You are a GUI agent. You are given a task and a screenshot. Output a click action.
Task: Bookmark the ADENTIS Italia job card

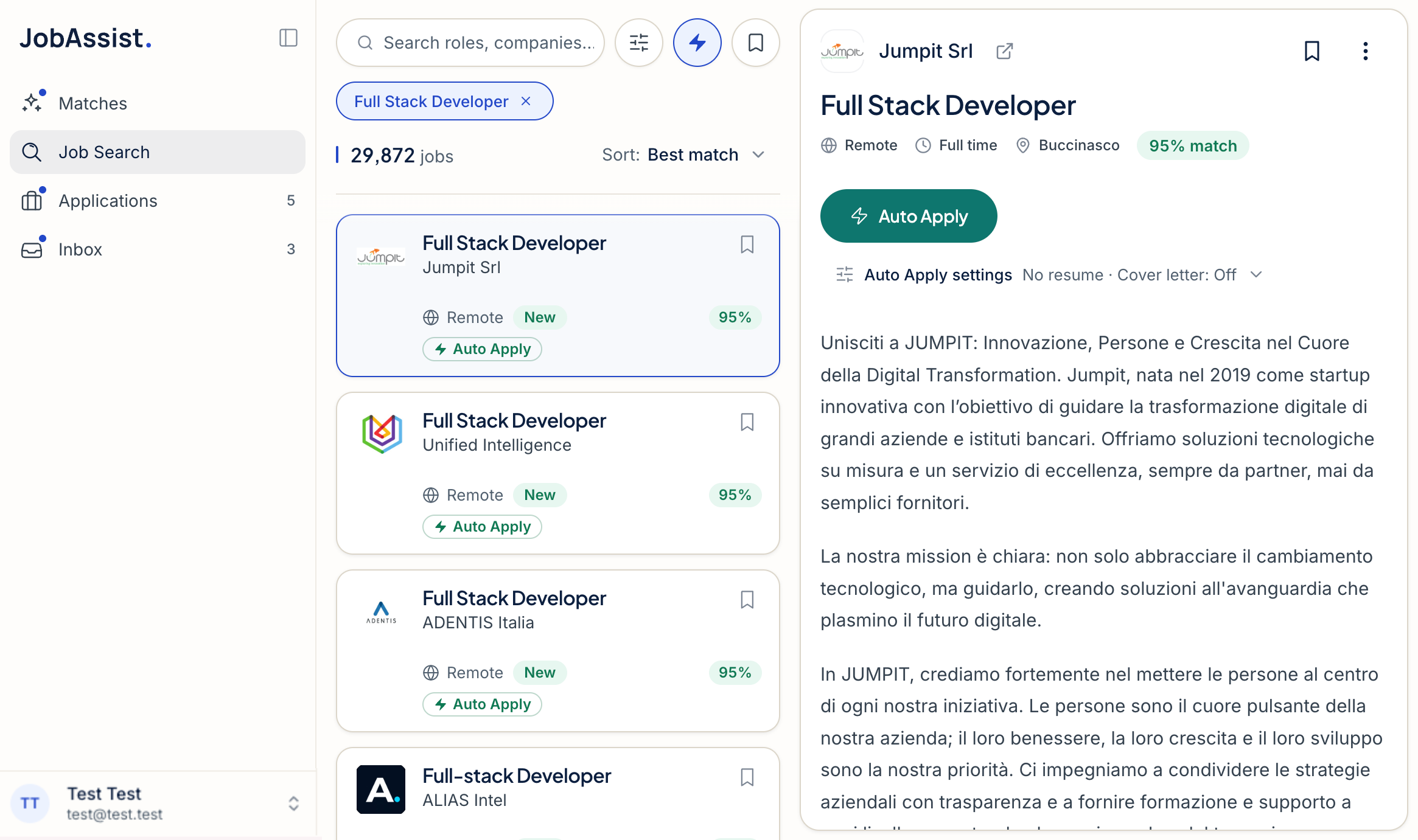pyautogui.click(x=747, y=600)
